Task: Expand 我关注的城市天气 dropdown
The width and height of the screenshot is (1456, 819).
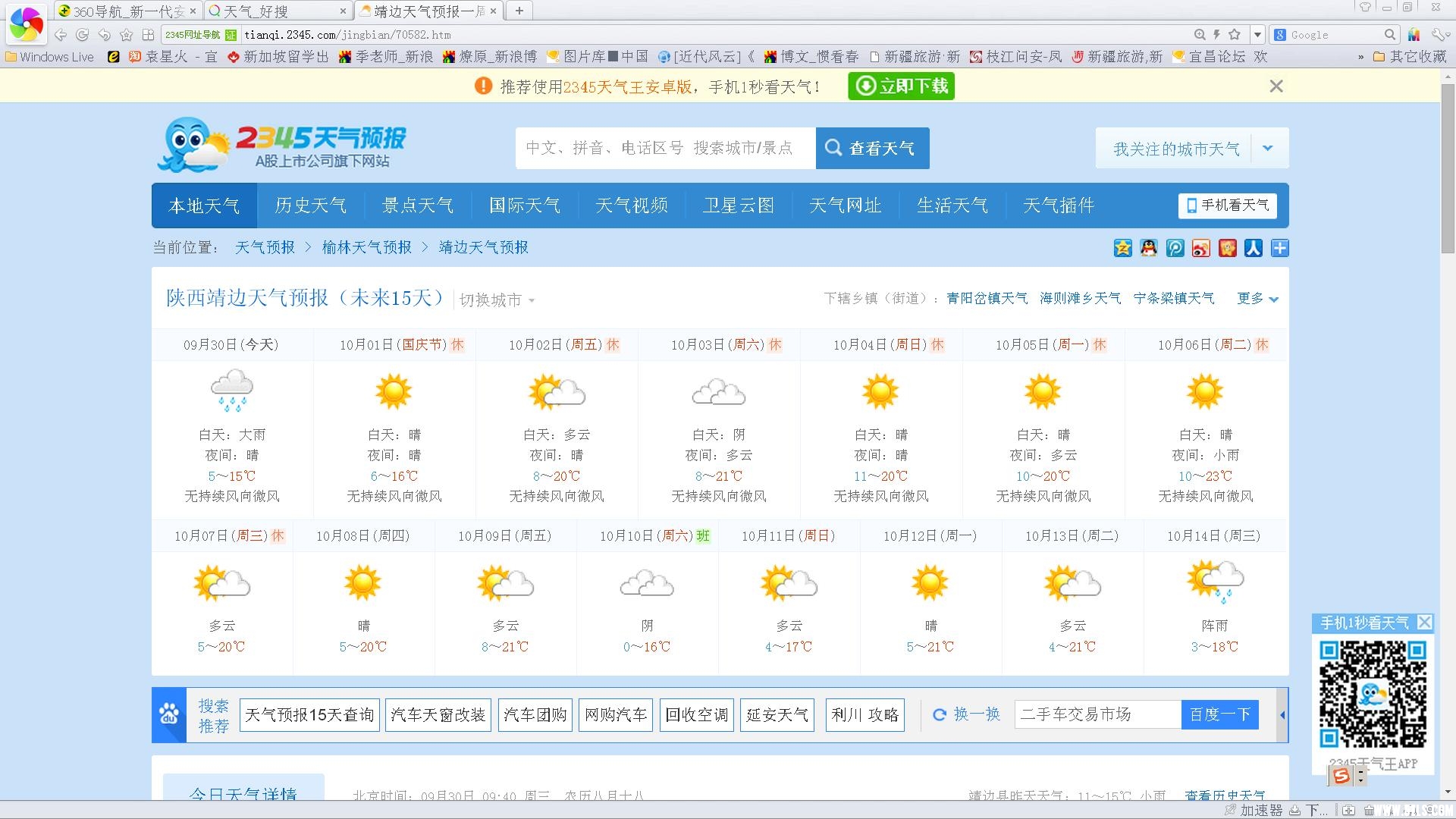Action: pyautogui.click(x=1268, y=149)
